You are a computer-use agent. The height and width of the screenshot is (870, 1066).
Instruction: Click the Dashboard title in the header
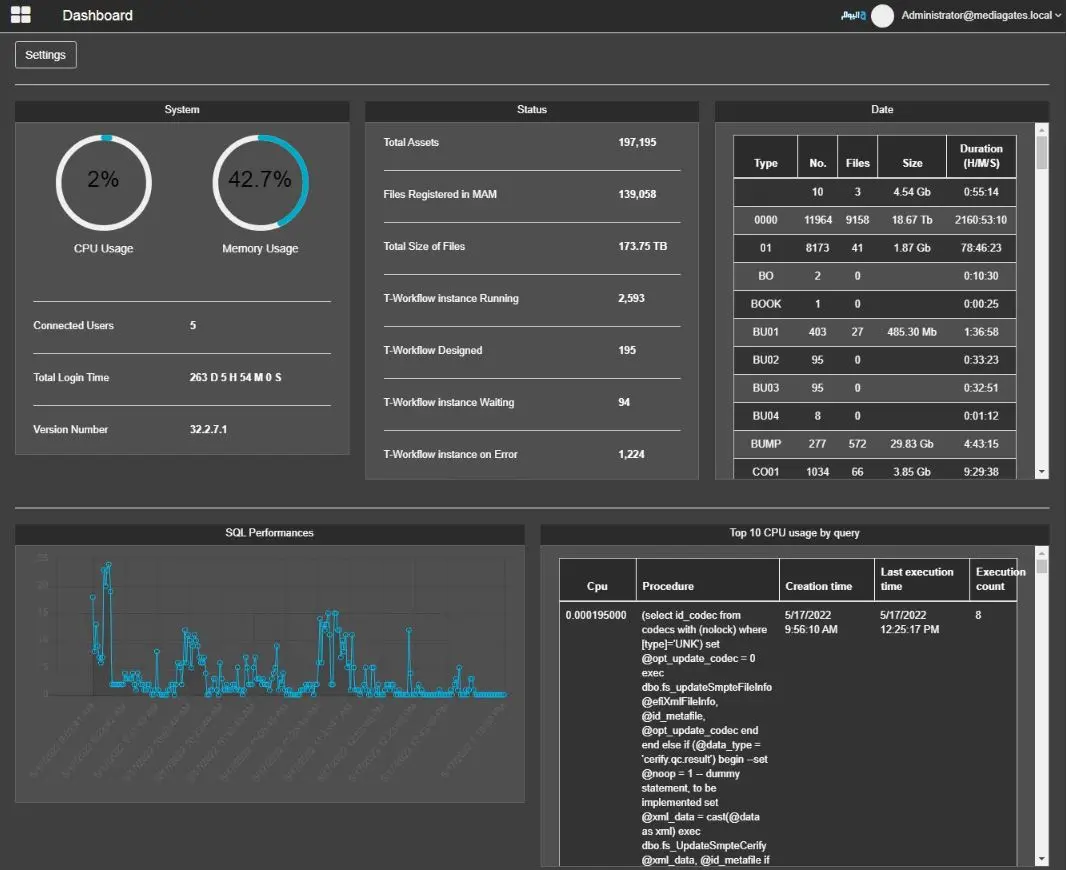pos(97,15)
